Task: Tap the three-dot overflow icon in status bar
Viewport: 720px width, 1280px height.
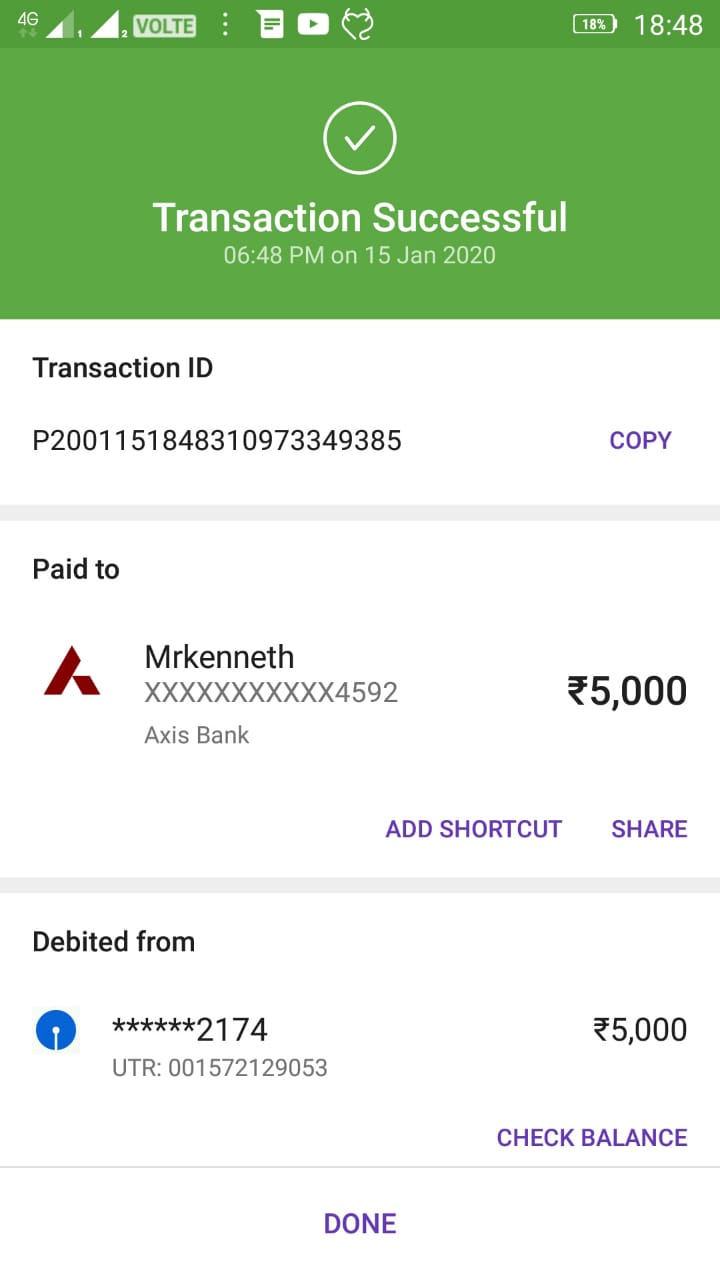Action: (226, 23)
